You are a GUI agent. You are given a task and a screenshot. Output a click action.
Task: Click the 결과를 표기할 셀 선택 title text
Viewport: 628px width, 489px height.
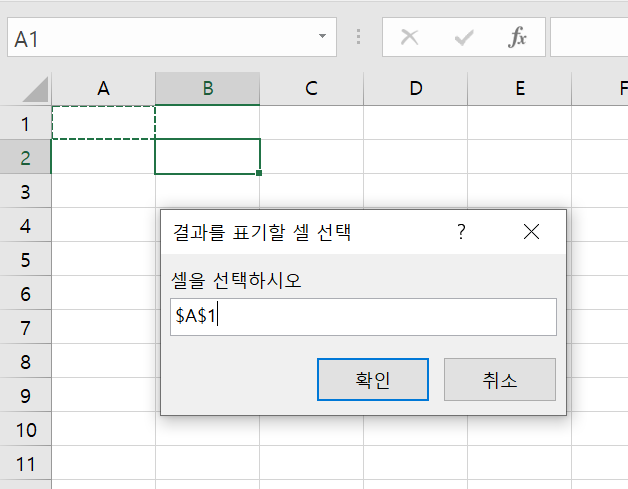(x=262, y=232)
